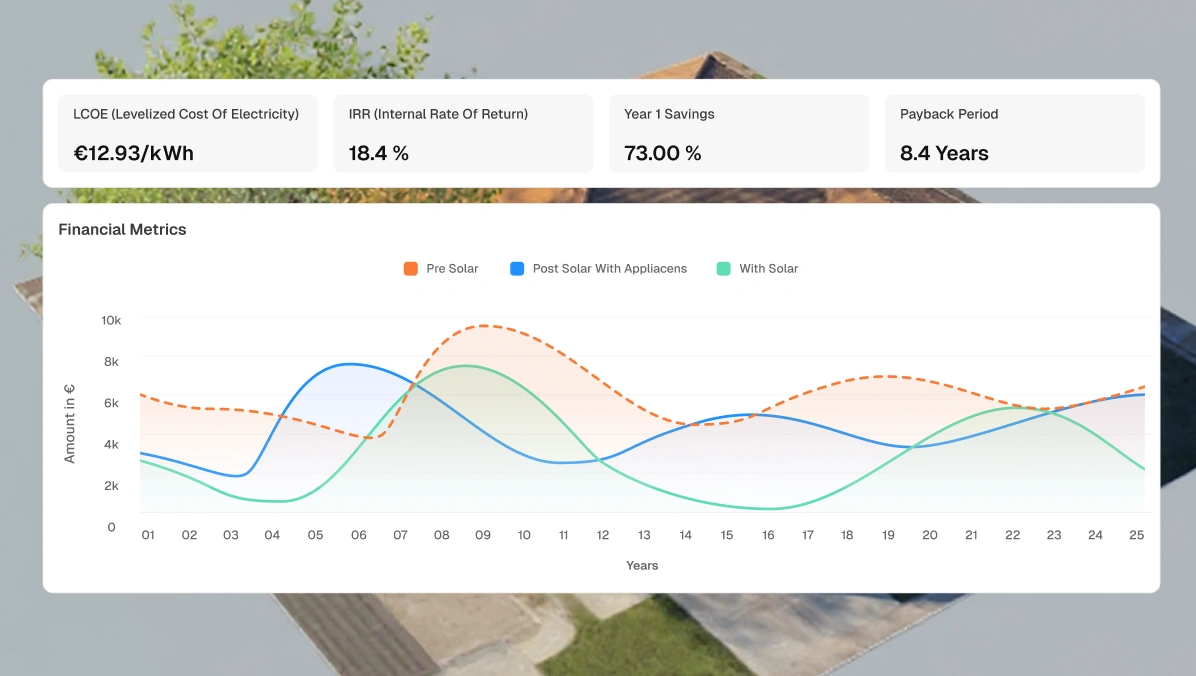This screenshot has height=676, width=1196.
Task: Click the 0 y-axis label
Action: (111, 526)
